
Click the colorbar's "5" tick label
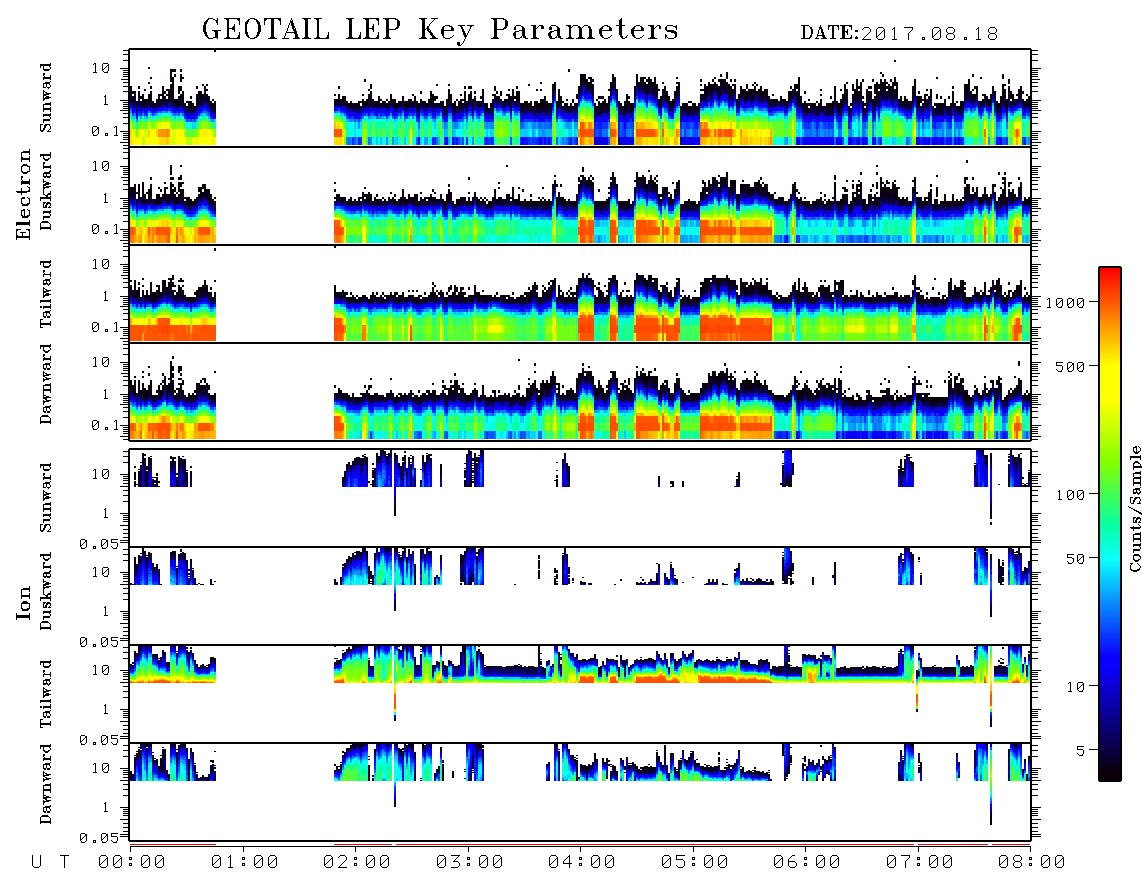1081,750
